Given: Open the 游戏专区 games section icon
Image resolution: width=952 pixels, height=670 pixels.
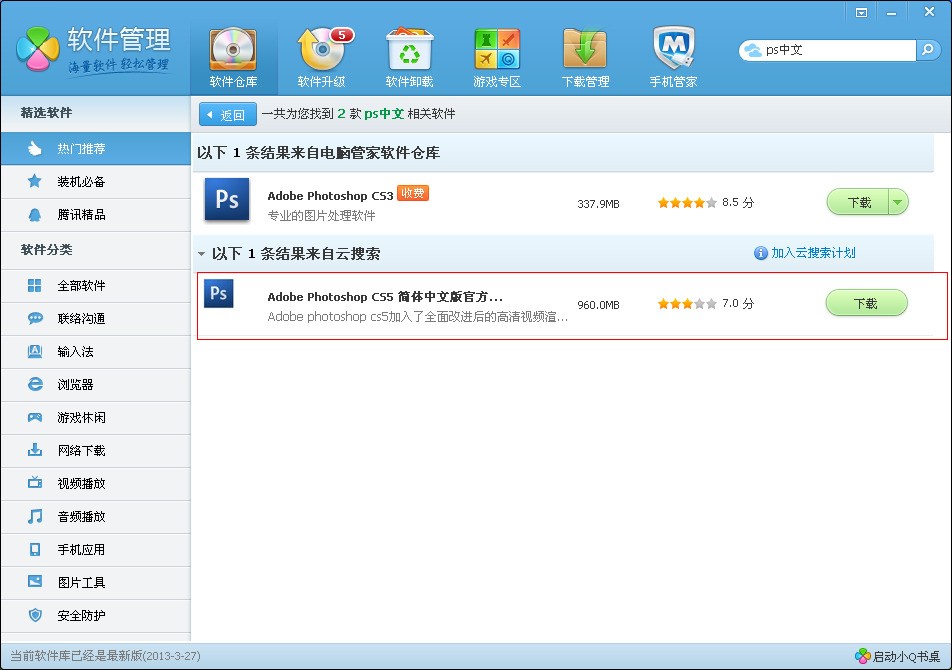Looking at the screenshot, I should [497, 50].
